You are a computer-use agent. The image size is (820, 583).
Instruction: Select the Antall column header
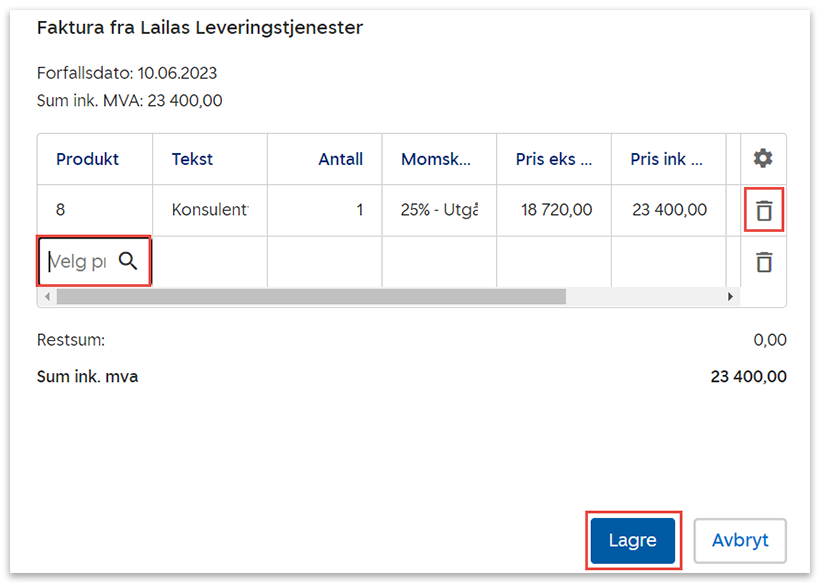coord(340,159)
